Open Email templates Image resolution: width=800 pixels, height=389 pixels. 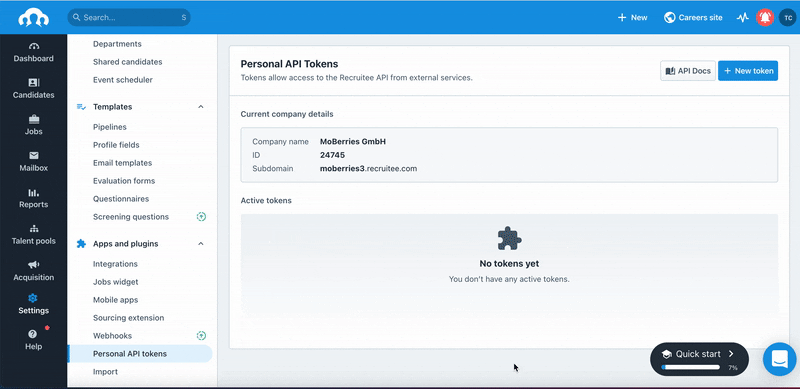pos(122,163)
